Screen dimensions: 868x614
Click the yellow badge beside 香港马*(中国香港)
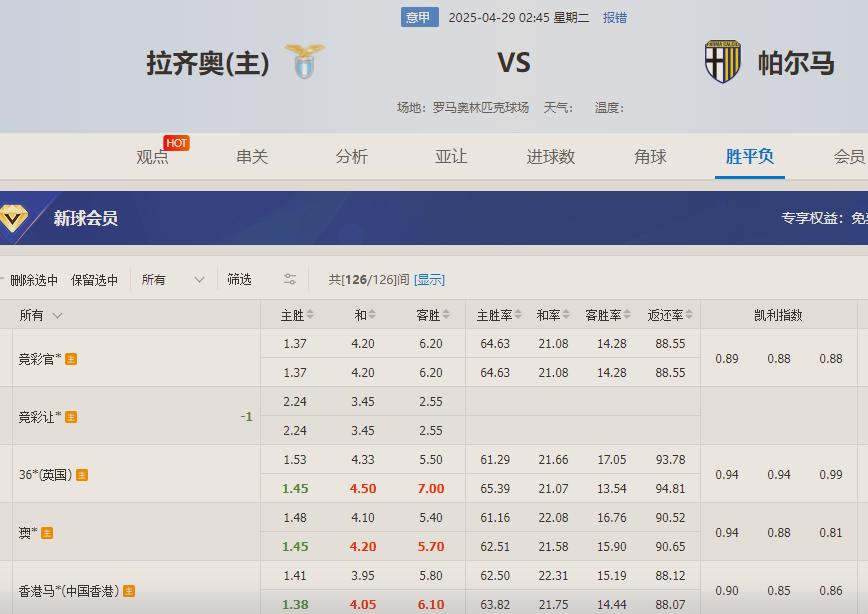(x=131, y=591)
